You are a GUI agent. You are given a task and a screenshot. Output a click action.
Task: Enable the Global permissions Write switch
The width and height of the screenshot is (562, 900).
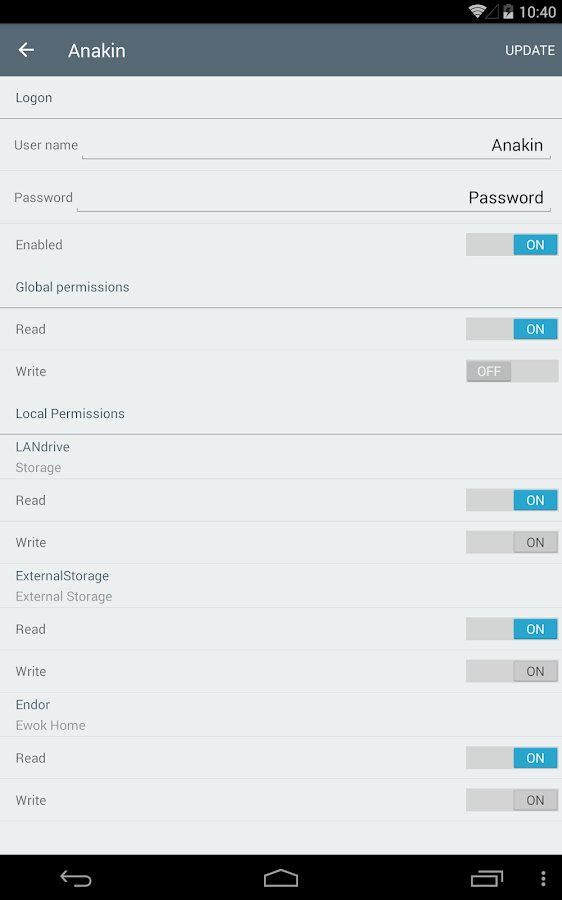(x=512, y=371)
